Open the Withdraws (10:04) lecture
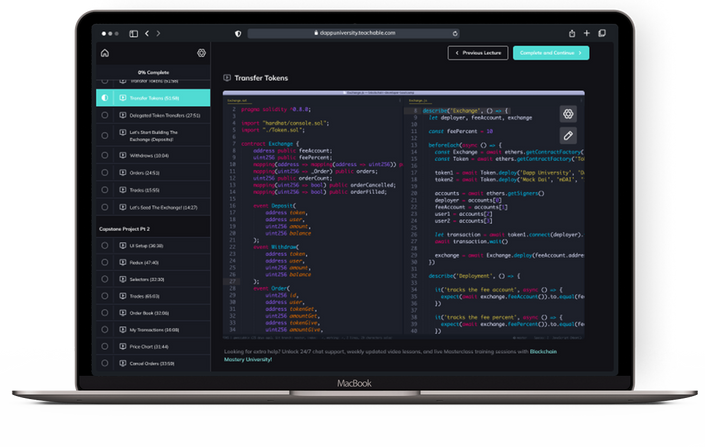 pyautogui.click(x=153, y=155)
